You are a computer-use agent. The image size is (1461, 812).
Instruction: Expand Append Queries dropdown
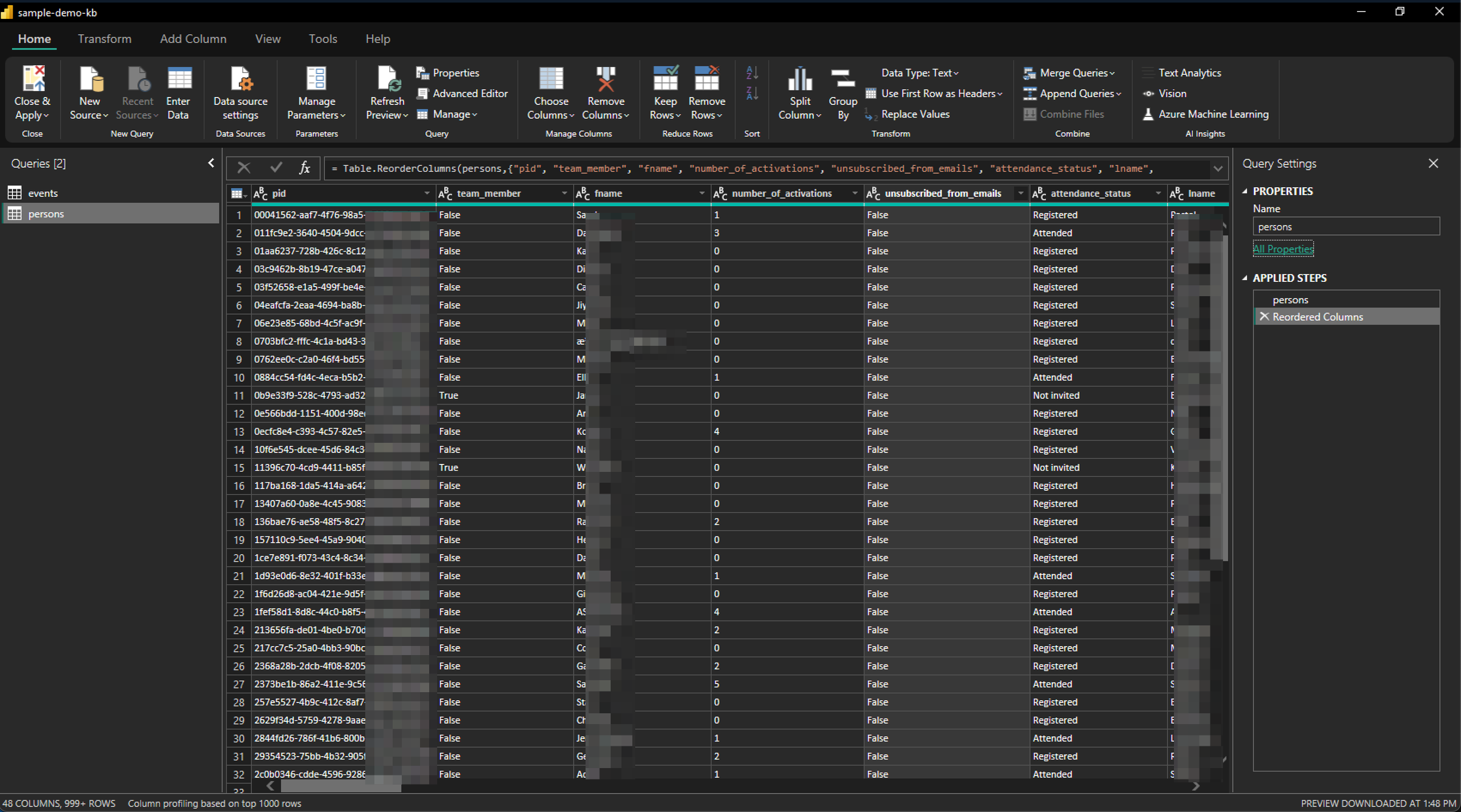point(1119,94)
